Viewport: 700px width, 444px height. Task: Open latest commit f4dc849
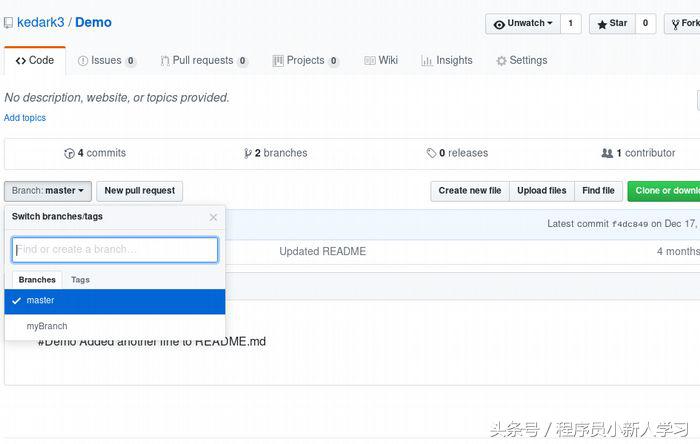[629, 224]
